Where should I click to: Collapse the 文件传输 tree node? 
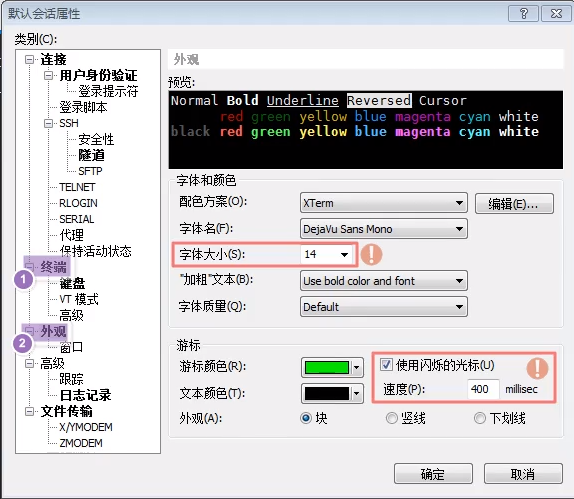pos(30,411)
